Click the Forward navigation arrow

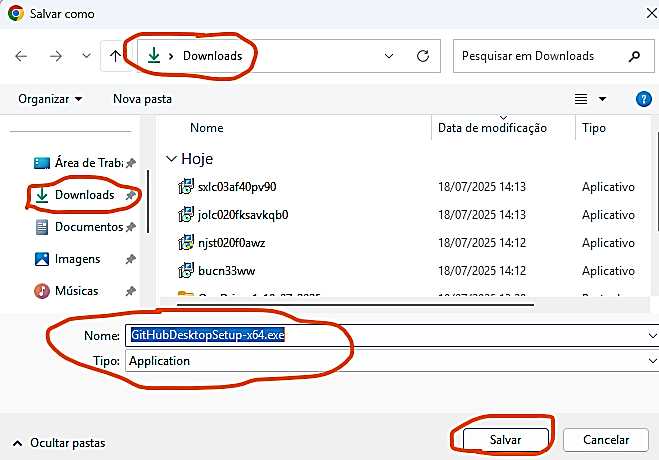click(56, 56)
